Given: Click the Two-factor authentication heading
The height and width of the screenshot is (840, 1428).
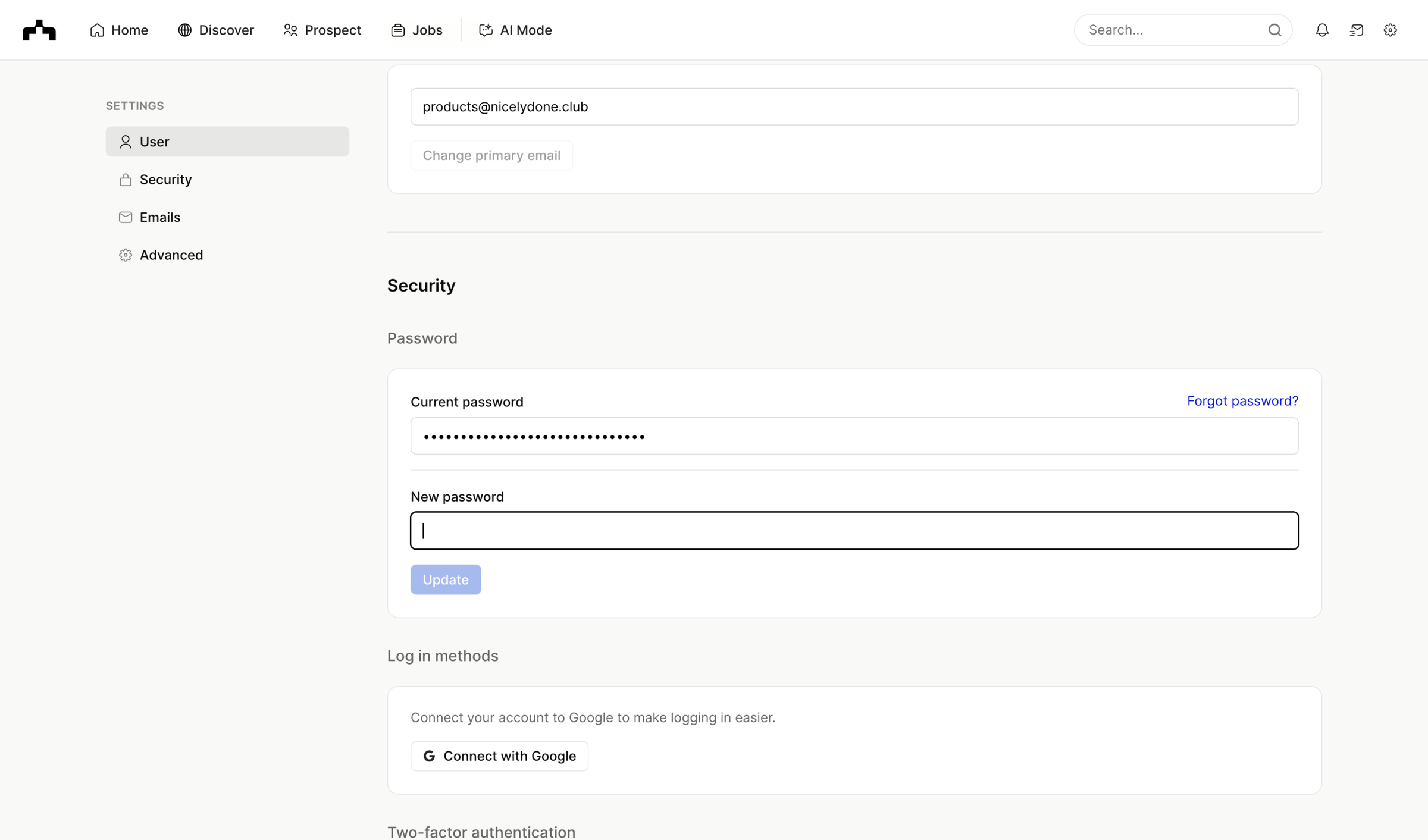Looking at the screenshot, I should click(x=481, y=832).
